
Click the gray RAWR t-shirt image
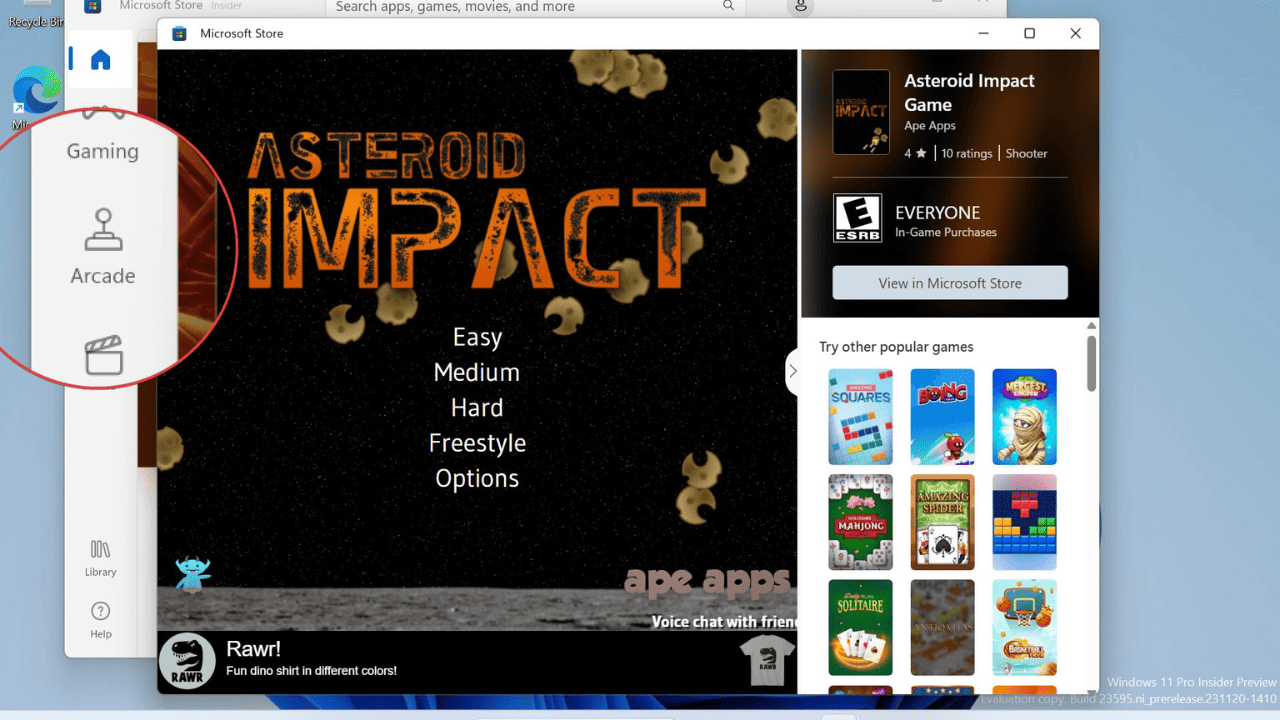pyautogui.click(x=768, y=661)
